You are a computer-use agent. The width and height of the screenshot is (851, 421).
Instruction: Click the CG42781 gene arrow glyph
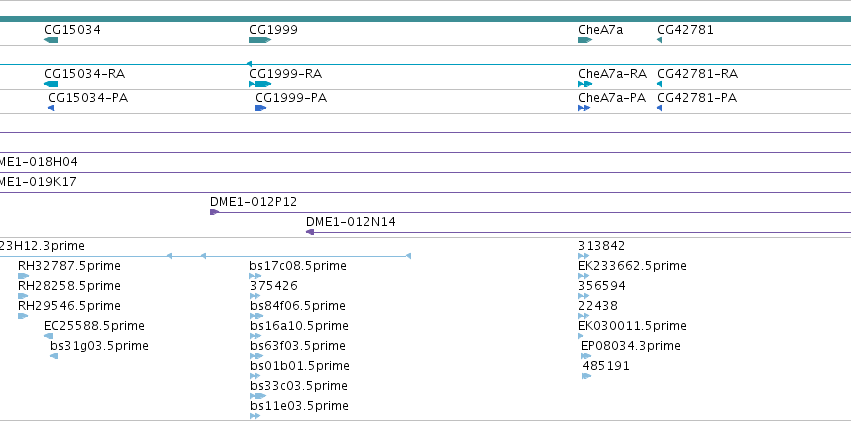[x=659, y=40]
